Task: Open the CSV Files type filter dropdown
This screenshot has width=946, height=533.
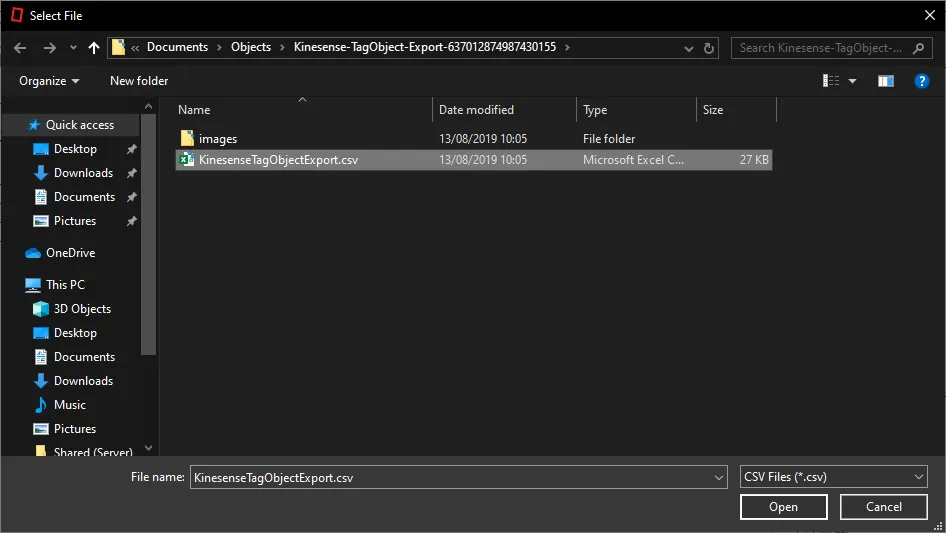Action: coord(833,477)
